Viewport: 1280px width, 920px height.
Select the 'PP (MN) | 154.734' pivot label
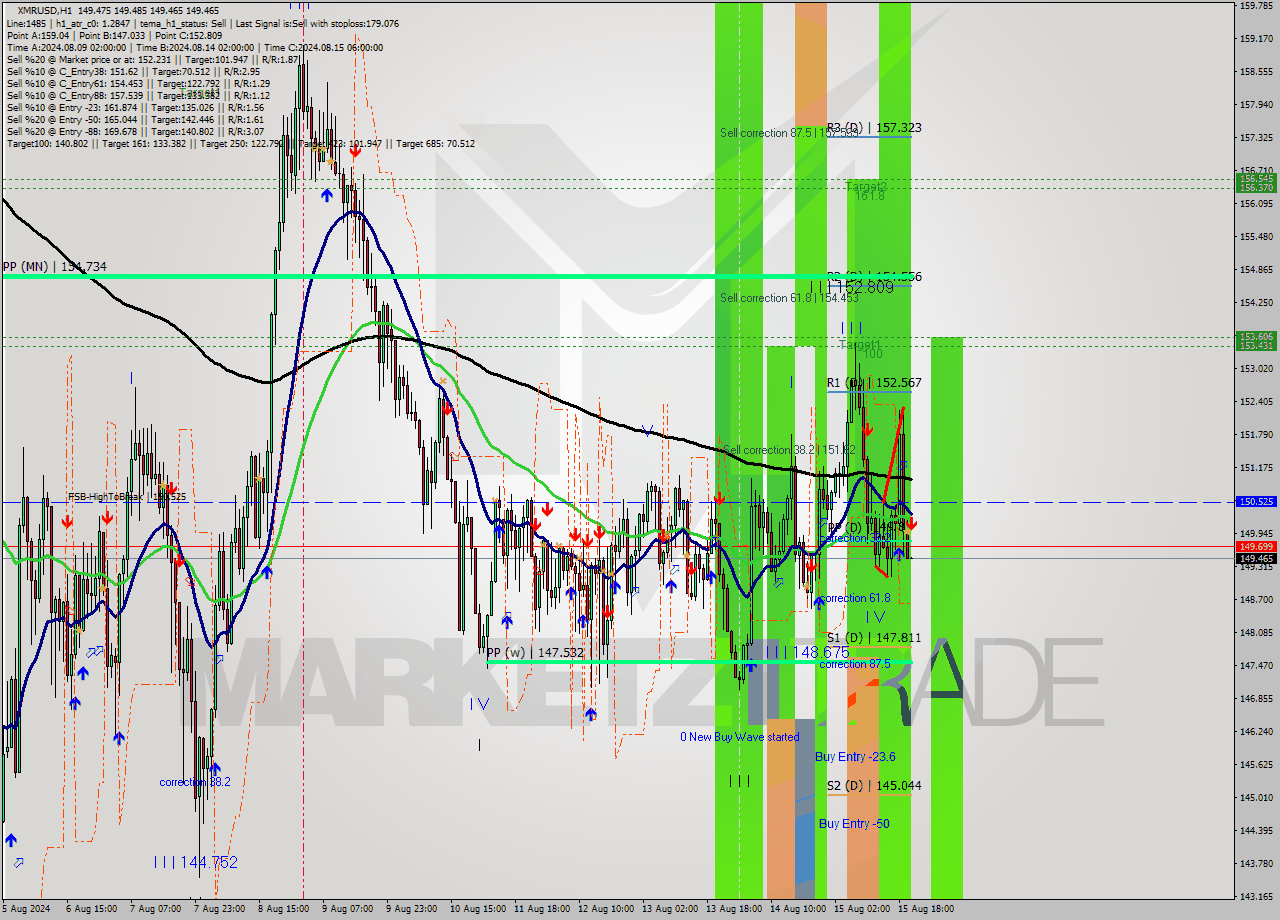[x=55, y=267]
